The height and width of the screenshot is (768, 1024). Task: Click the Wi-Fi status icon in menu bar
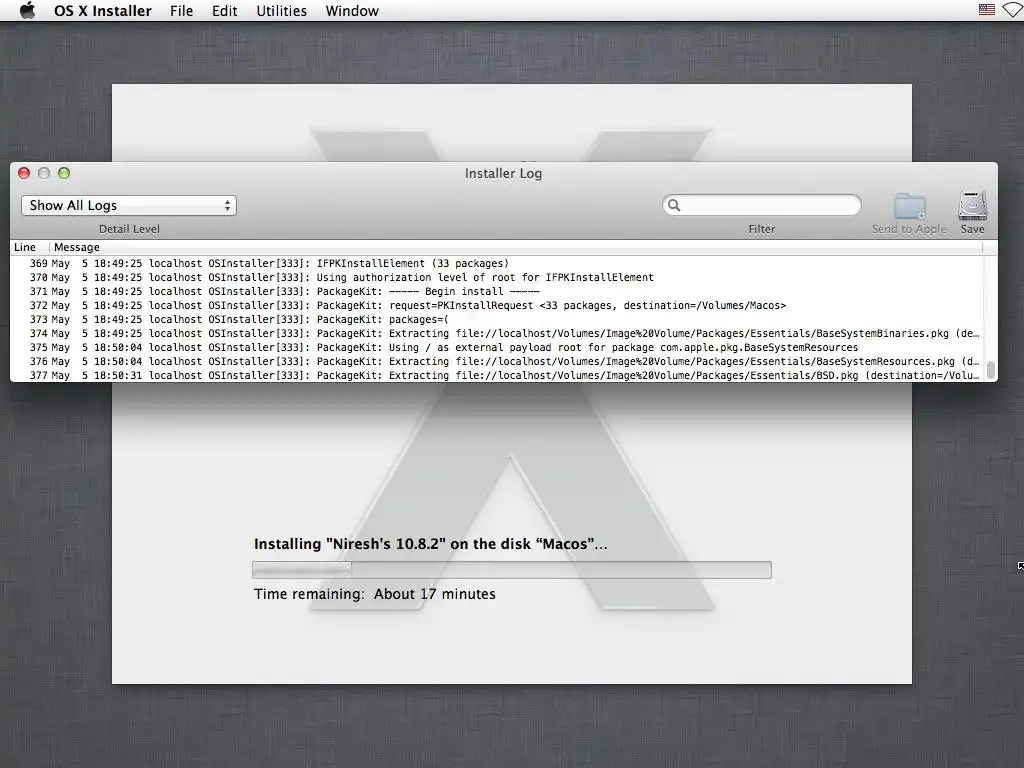point(1014,10)
